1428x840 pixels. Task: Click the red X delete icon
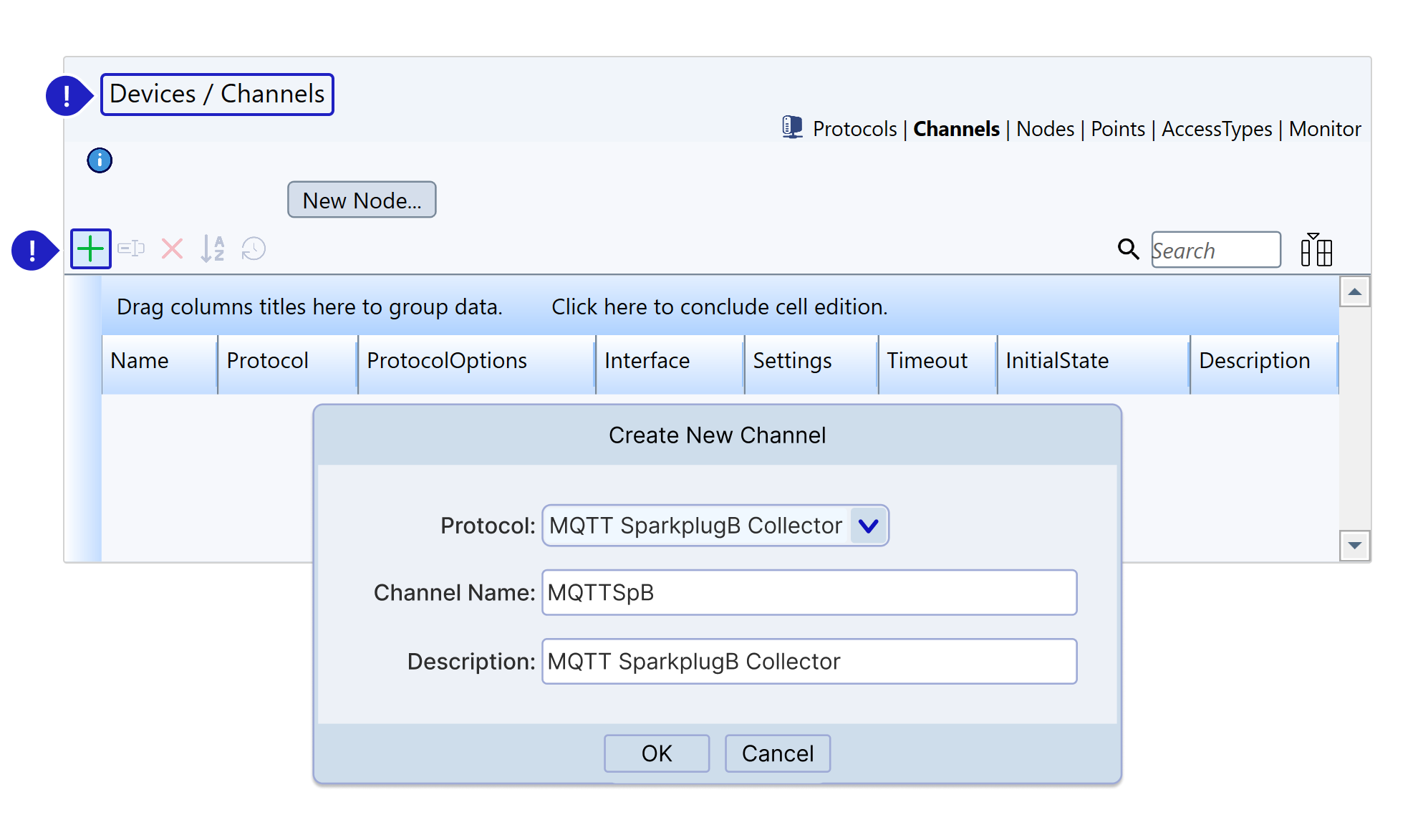(x=172, y=249)
